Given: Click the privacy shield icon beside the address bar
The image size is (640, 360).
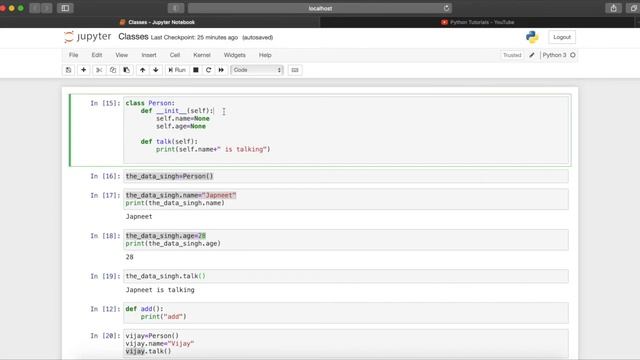Looking at the screenshot, I should [175, 8].
